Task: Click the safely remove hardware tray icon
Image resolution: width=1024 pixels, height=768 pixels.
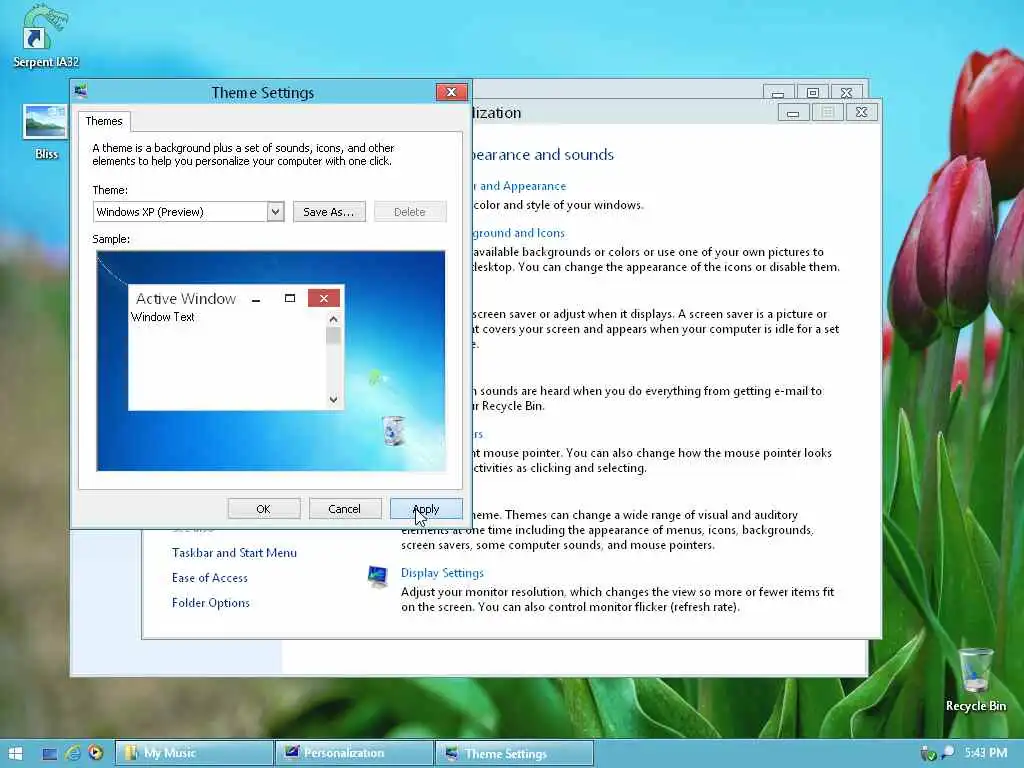Action: tap(927, 754)
